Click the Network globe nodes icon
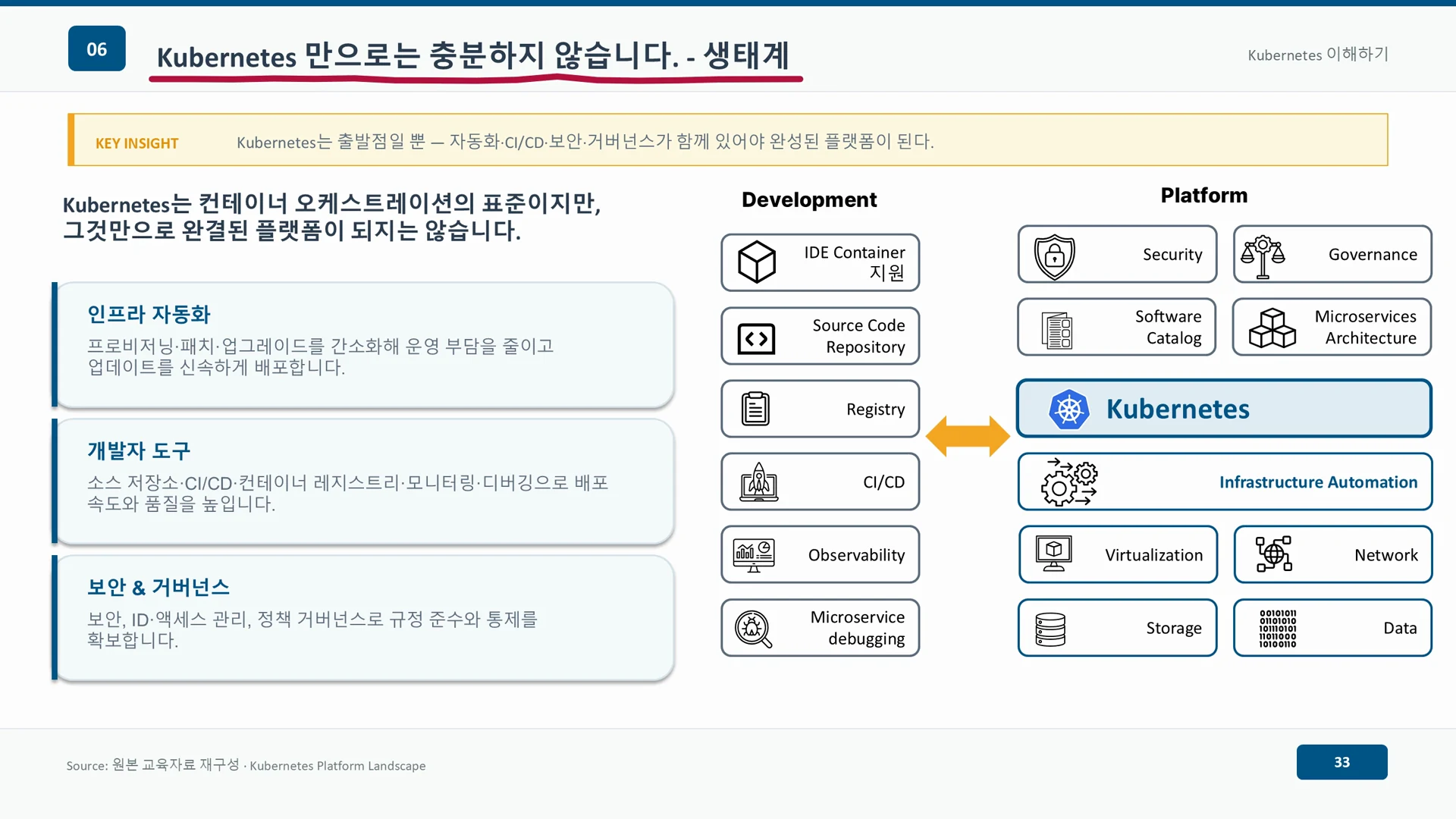Screen dimensions: 1456x819 click(x=1274, y=554)
